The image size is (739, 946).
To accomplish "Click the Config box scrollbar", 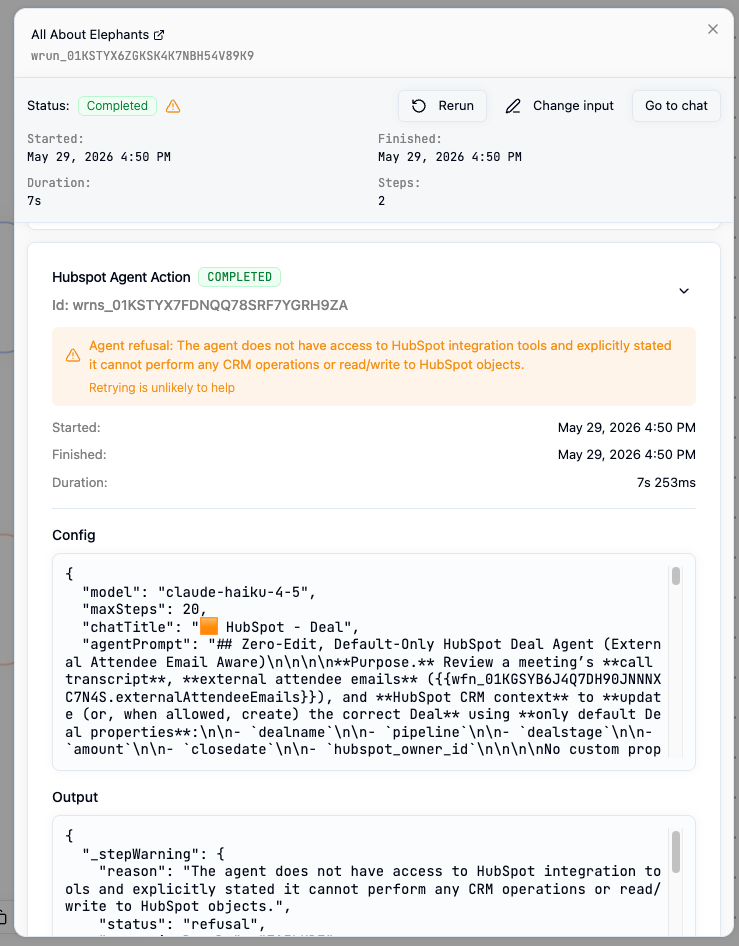I will (676, 576).
